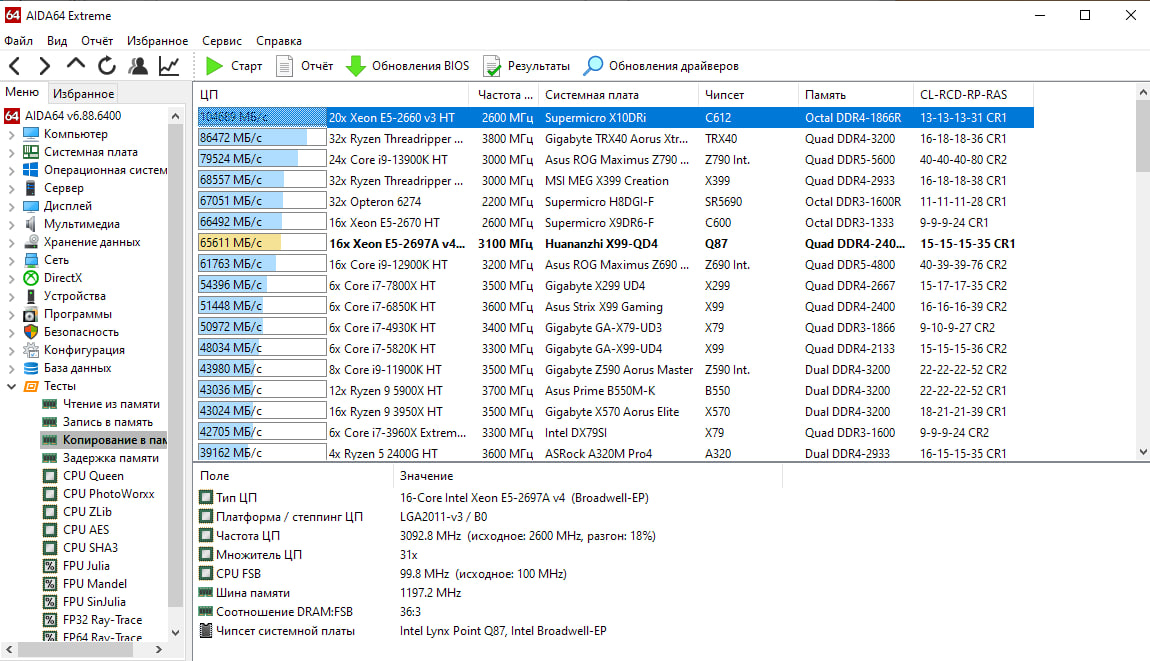Click the Forward navigation arrow
1150x661 pixels.
point(45,66)
